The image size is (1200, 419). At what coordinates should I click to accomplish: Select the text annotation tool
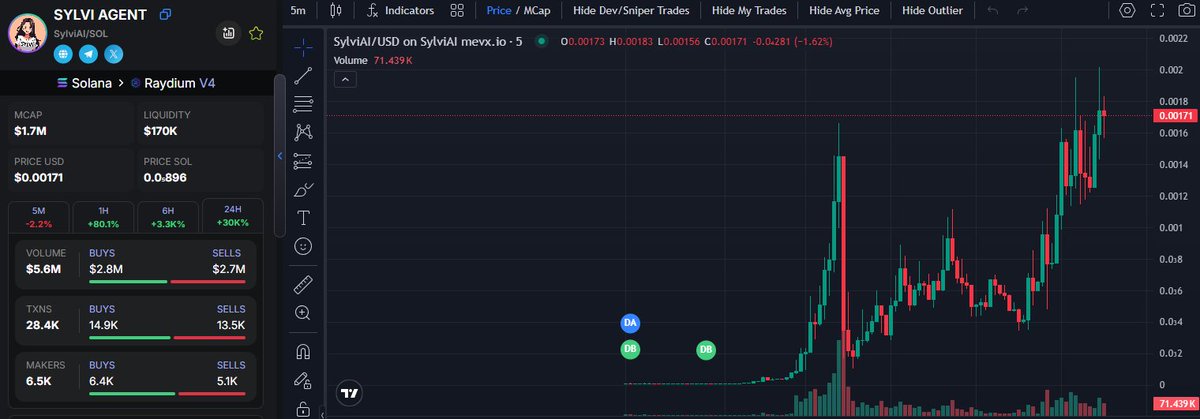point(304,217)
